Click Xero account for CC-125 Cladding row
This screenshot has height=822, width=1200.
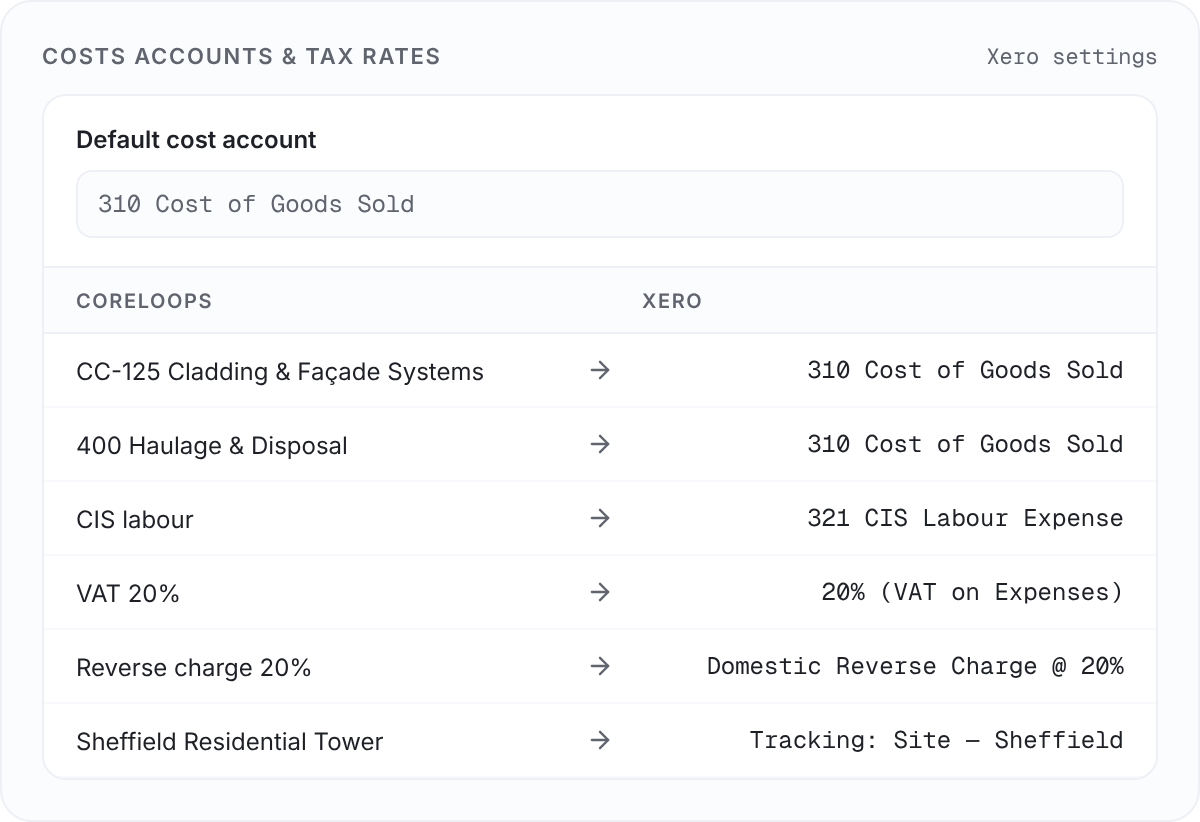pos(965,370)
